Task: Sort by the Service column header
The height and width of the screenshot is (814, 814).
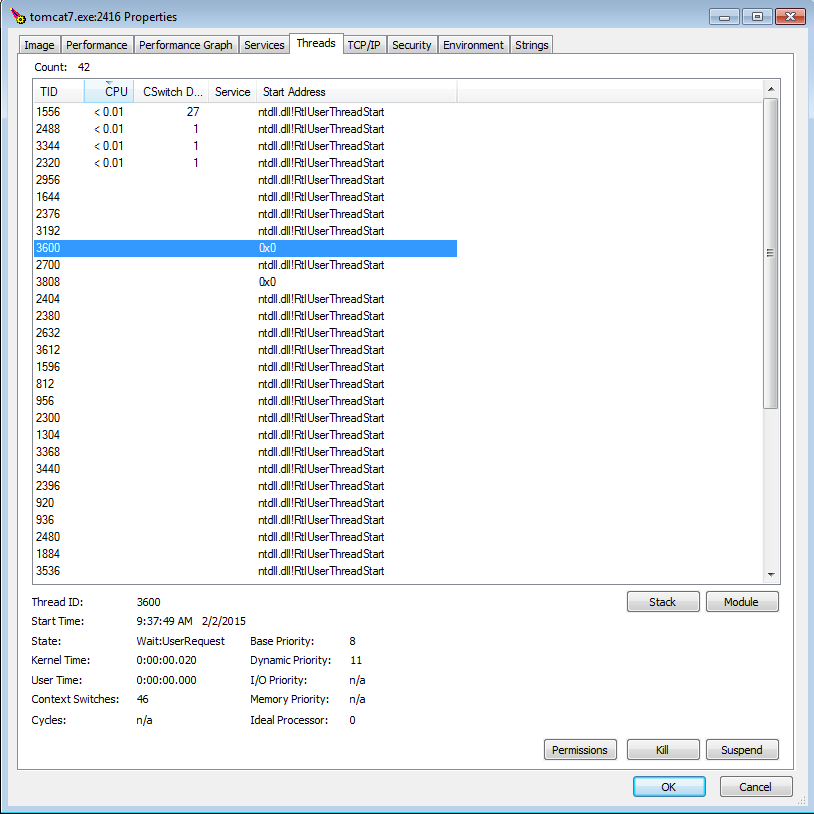Action: coord(232,91)
